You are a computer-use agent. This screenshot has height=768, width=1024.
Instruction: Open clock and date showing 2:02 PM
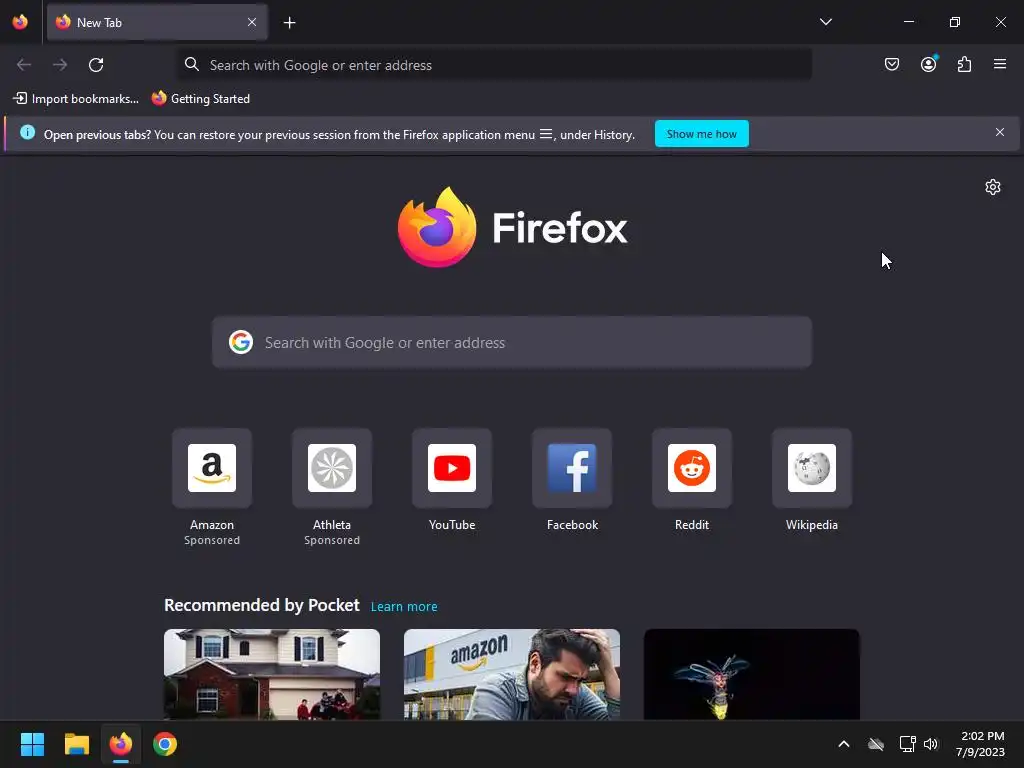point(980,744)
